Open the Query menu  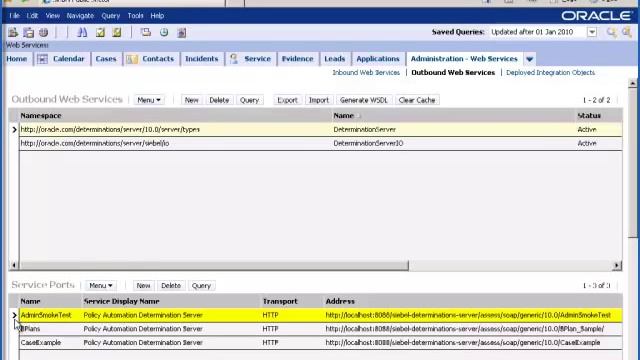click(111, 16)
